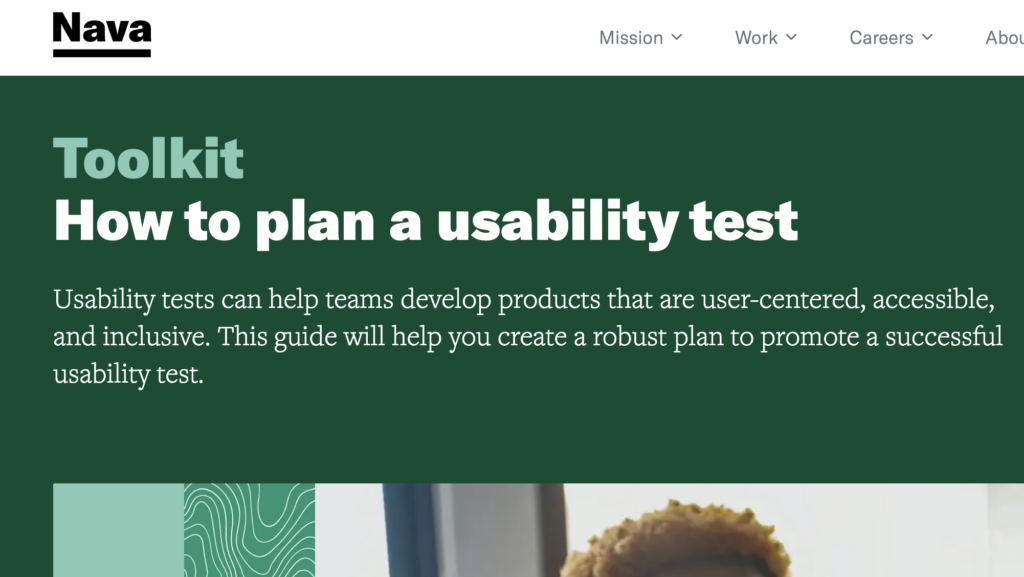Click the last paragraph line 'usability test.'

(x=128, y=376)
